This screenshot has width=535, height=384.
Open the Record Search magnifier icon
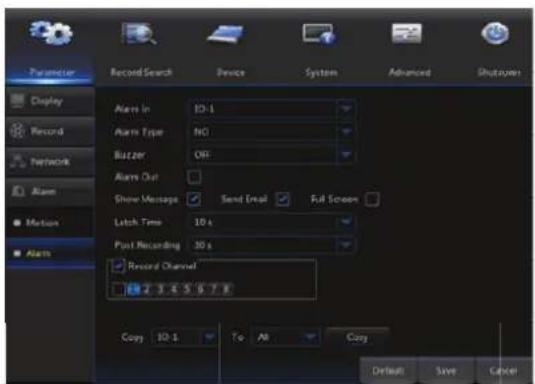coord(139,33)
